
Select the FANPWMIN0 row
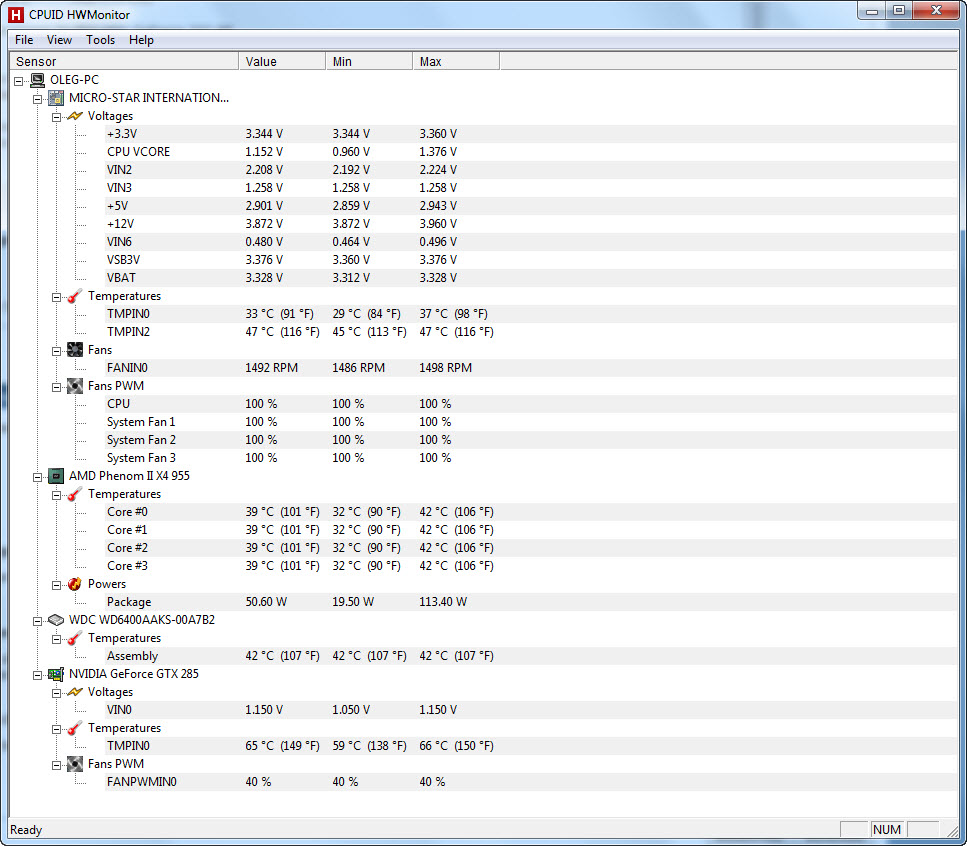531,782
